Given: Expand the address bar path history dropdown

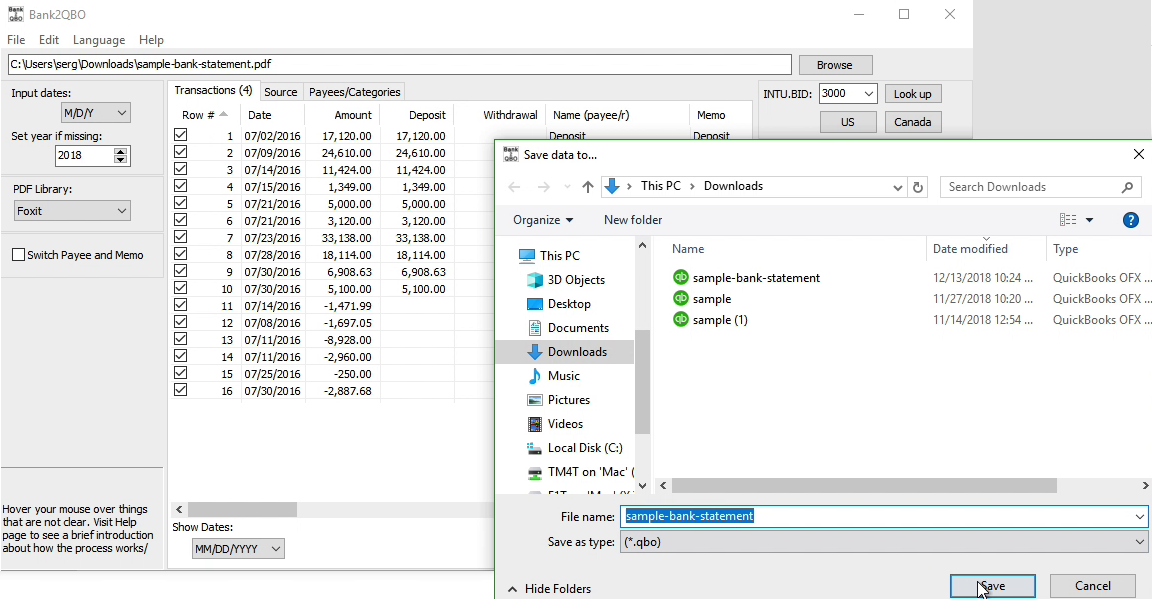Looking at the screenshot, I should (897, 187).
